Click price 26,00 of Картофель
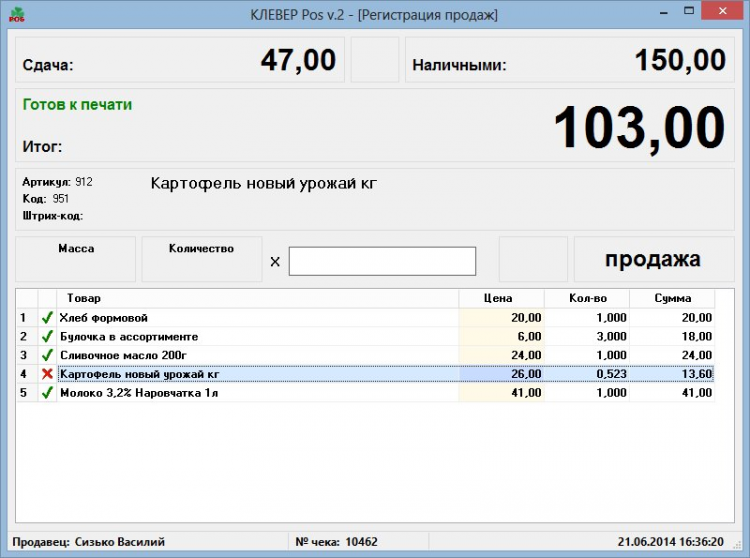Screen dimensions: 750x558 526,374
